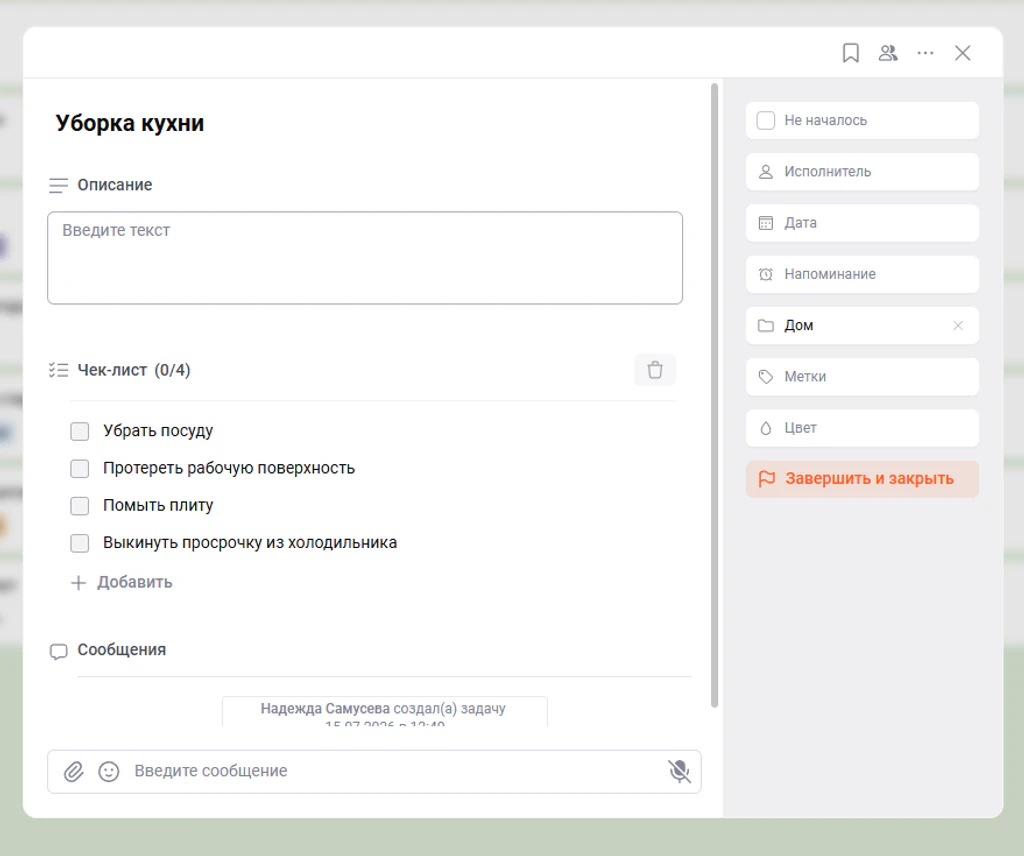
Task: Open the Дата date picker field
Action: click(x=862, y=223)
